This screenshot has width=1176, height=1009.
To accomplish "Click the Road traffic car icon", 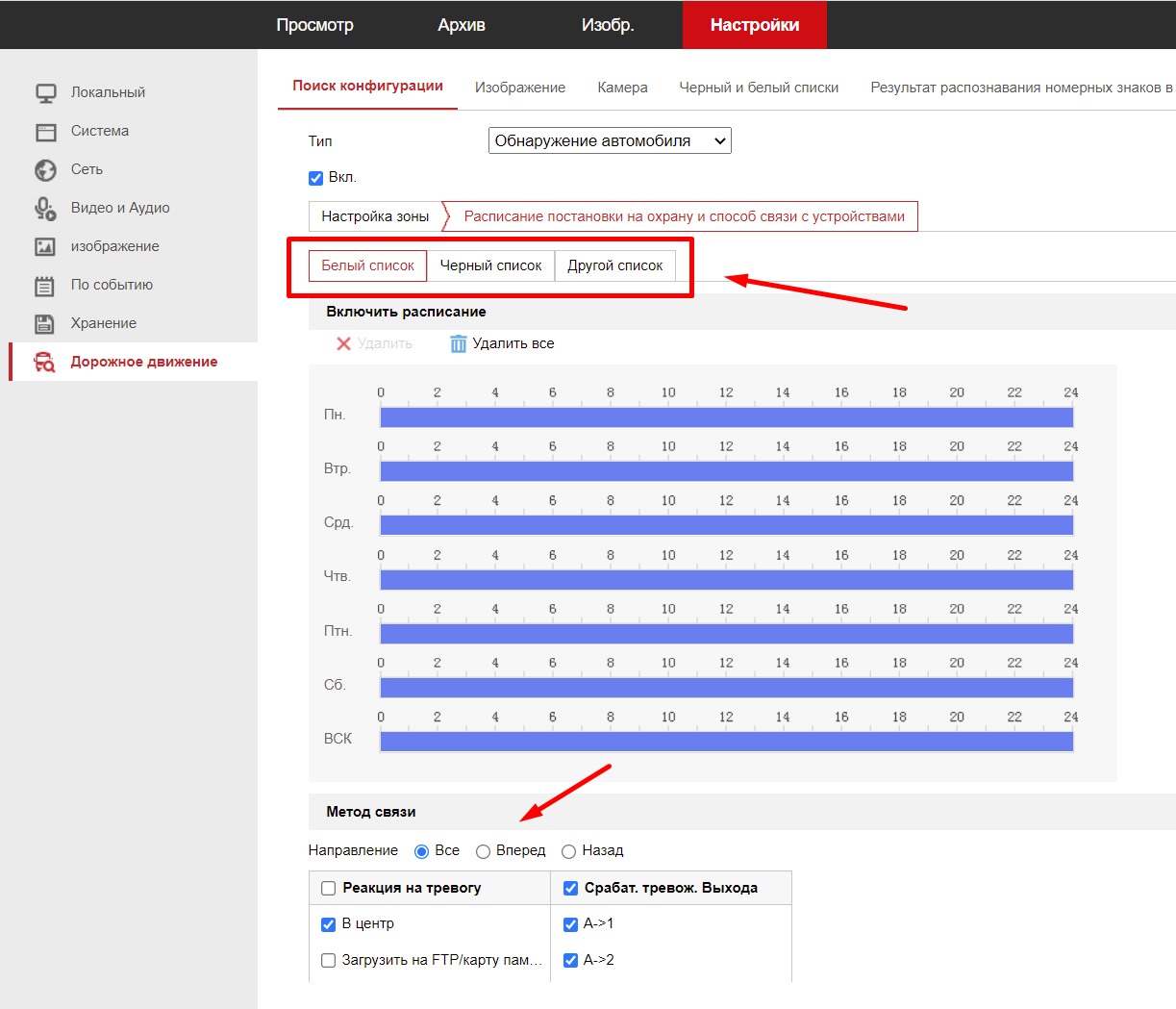I will (x=44, y=363).
